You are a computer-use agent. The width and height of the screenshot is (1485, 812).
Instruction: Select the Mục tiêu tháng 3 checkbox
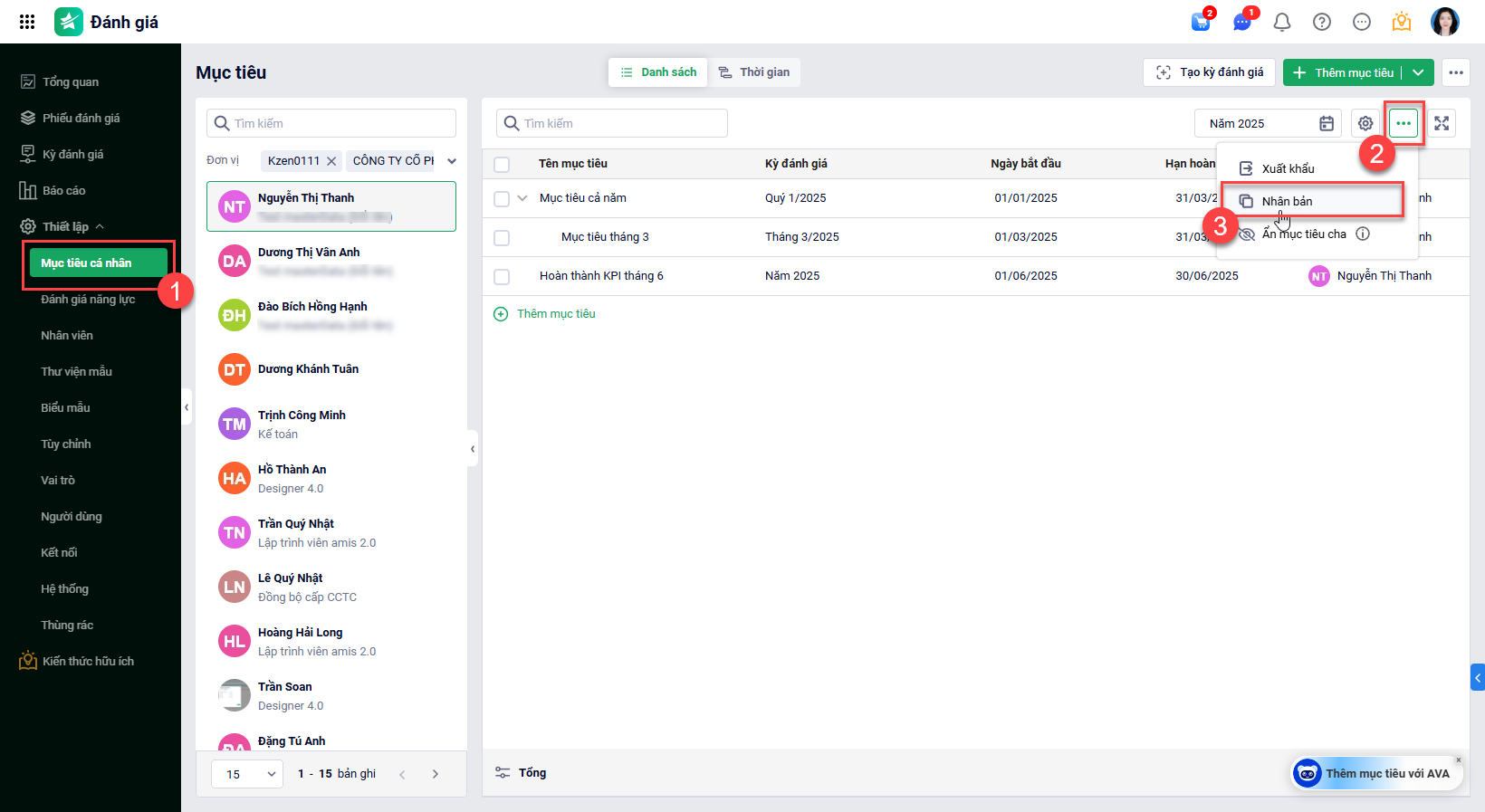coord(502,237)
